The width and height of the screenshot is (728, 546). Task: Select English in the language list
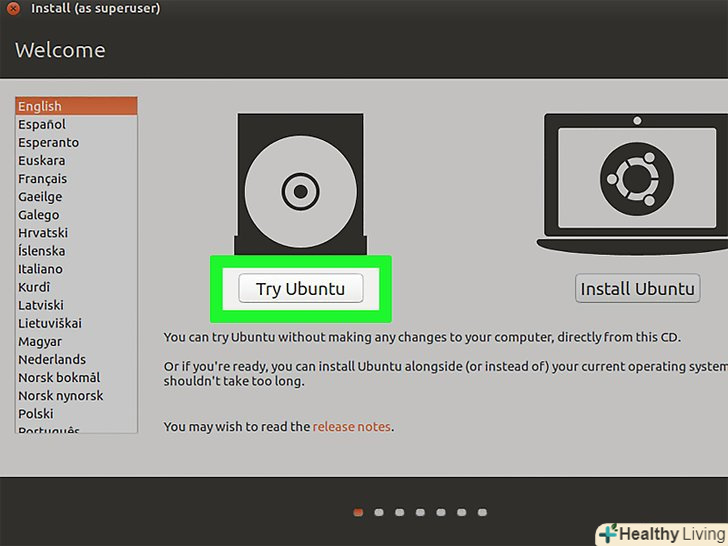click(x=76, y=106)
